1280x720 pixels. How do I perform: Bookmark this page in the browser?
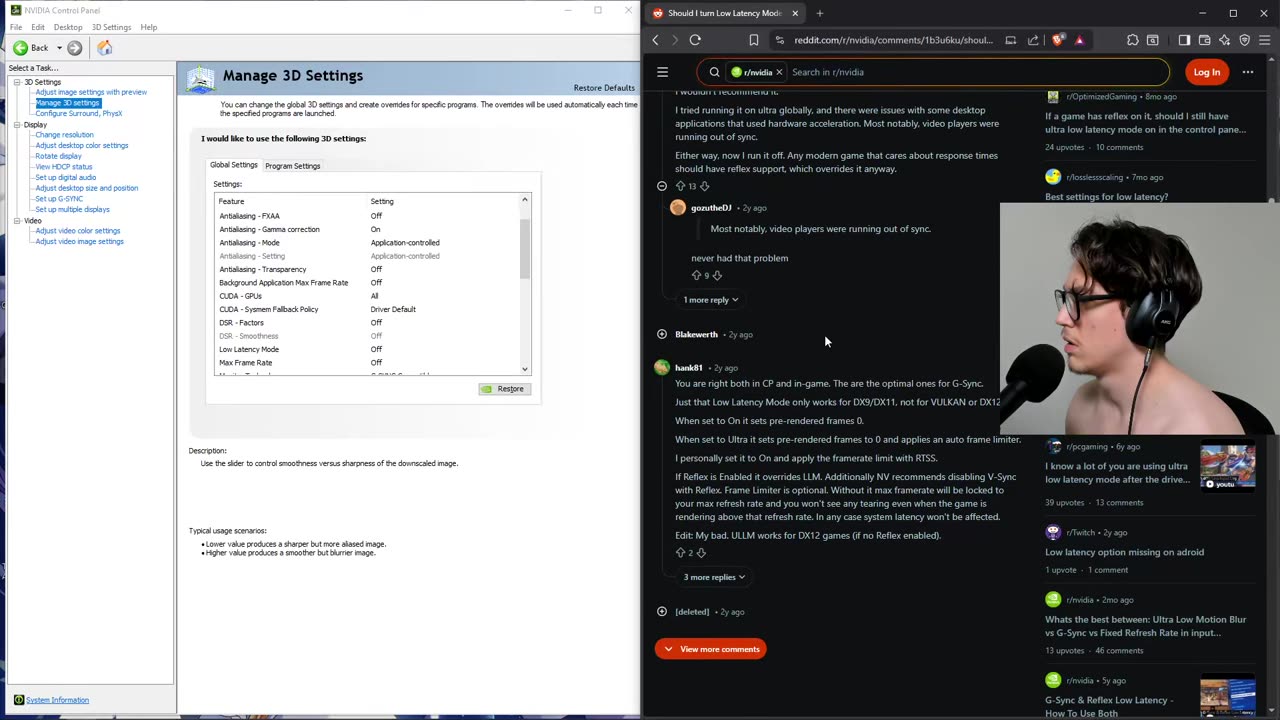[753, 40]
